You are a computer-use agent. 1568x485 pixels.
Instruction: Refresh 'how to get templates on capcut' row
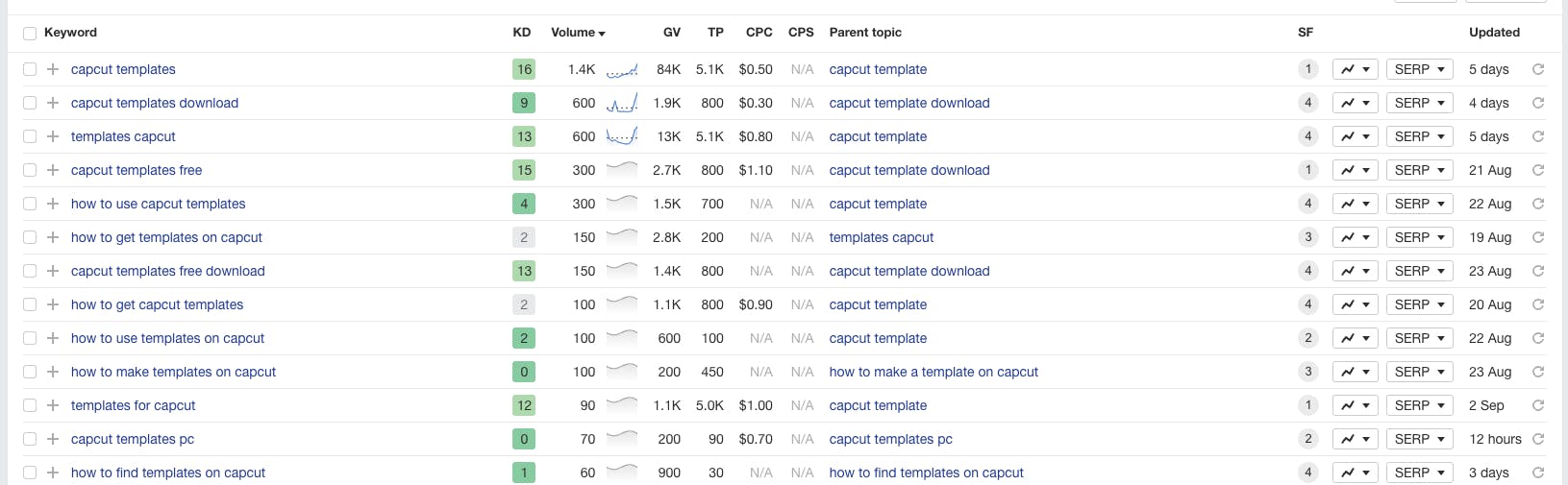[x=1538, y=237]
